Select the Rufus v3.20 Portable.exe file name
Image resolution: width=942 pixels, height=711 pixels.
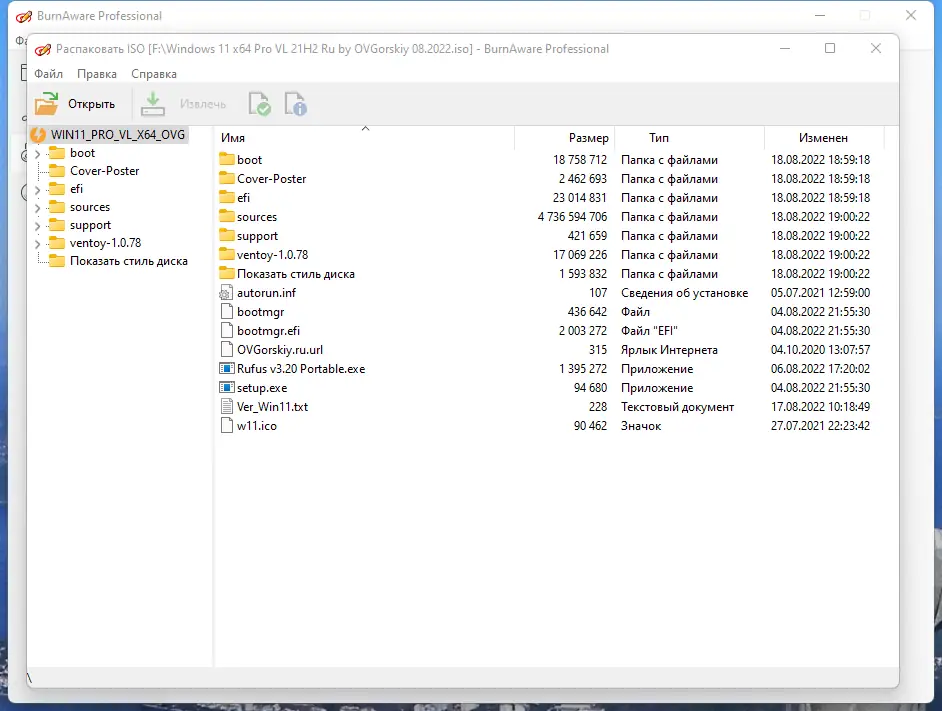[301, 368]
